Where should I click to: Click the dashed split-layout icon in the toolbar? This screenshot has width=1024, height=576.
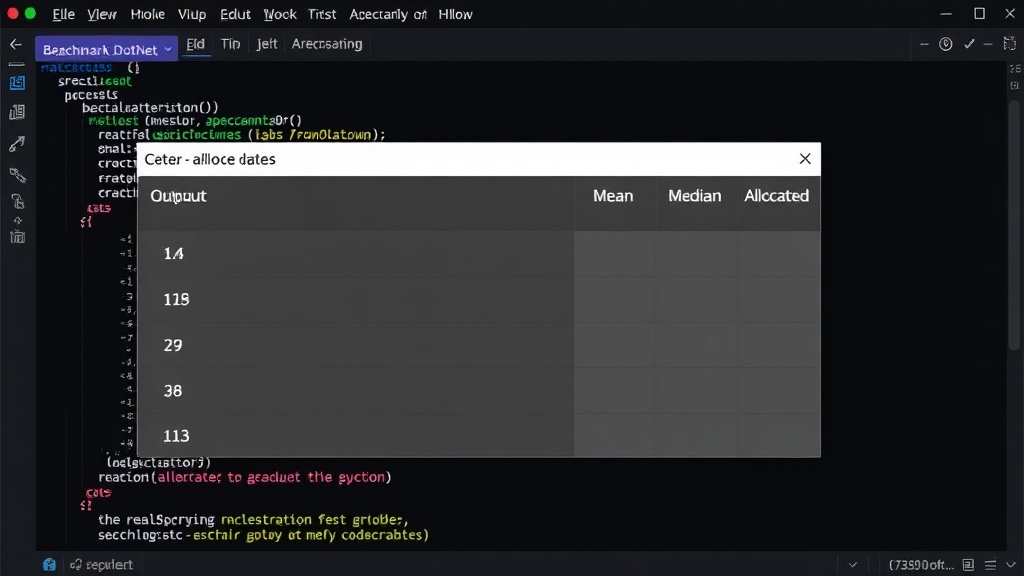pos(1009,44)
